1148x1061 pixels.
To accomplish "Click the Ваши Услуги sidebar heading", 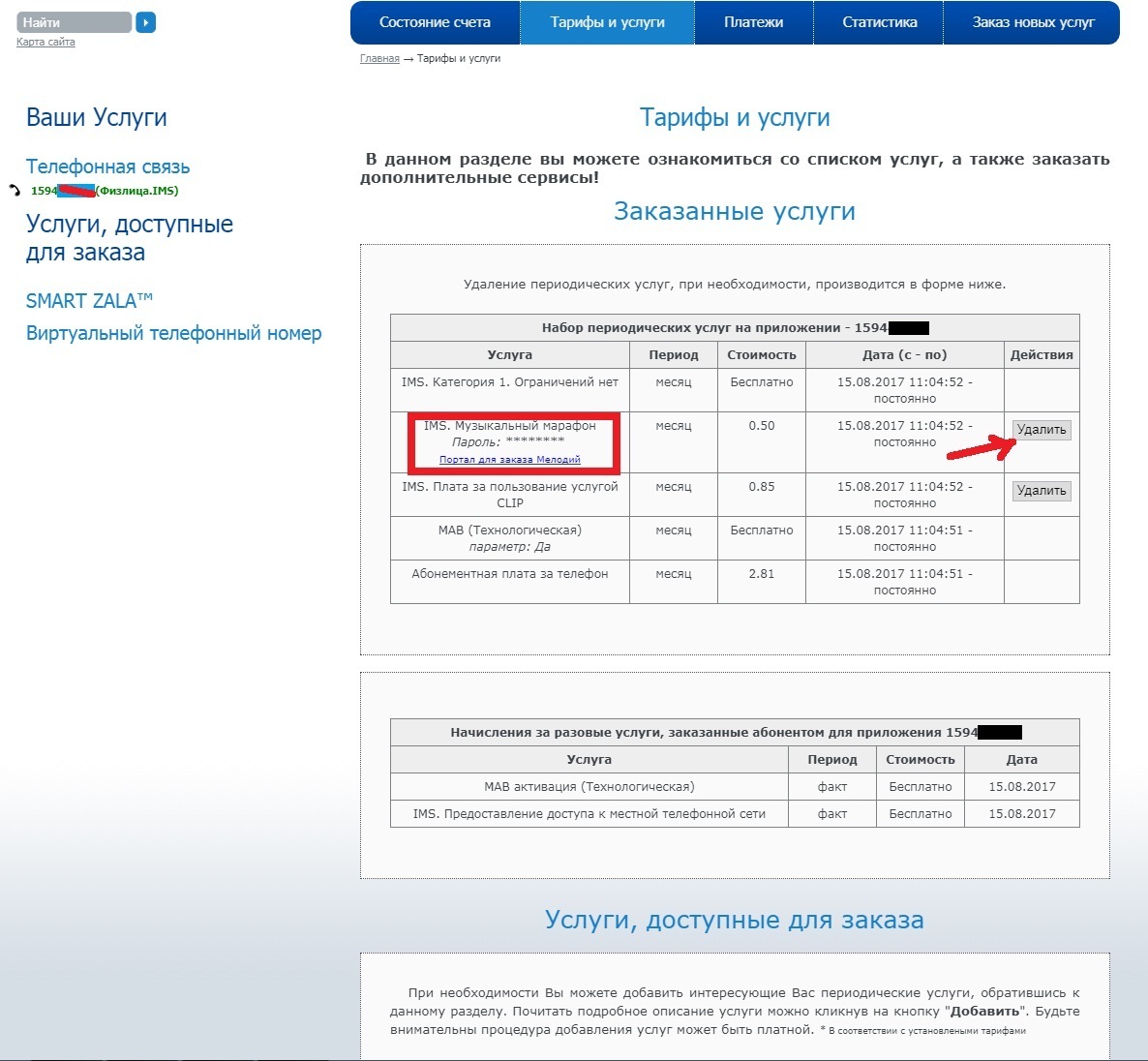I will click(97, 117).
